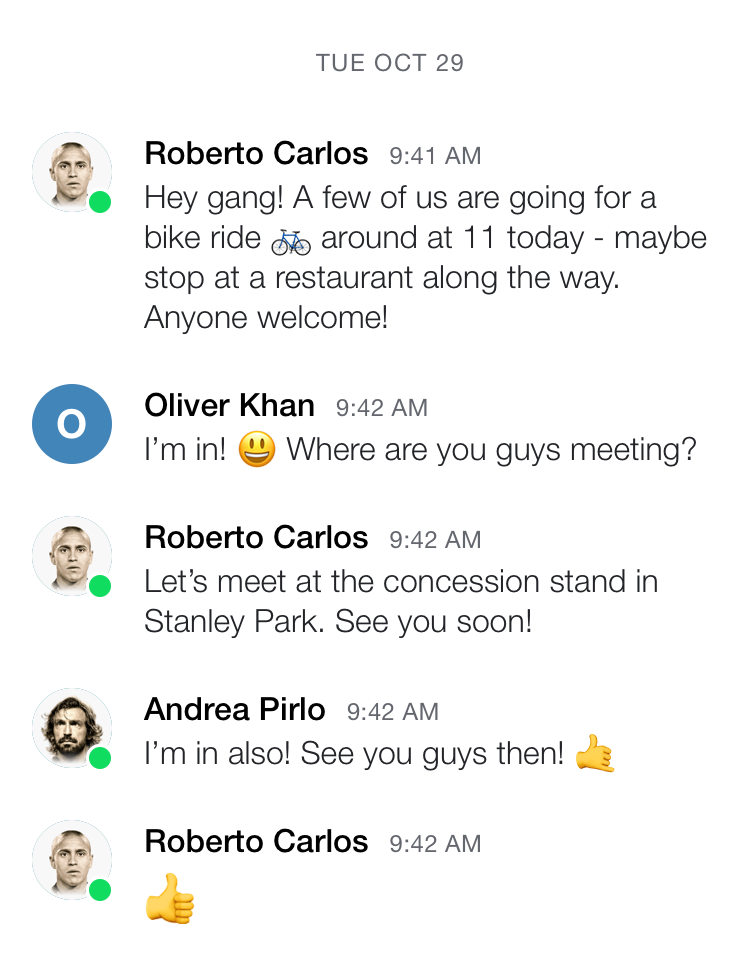Click online status dot on last Roberto avatar

[100, 890]
